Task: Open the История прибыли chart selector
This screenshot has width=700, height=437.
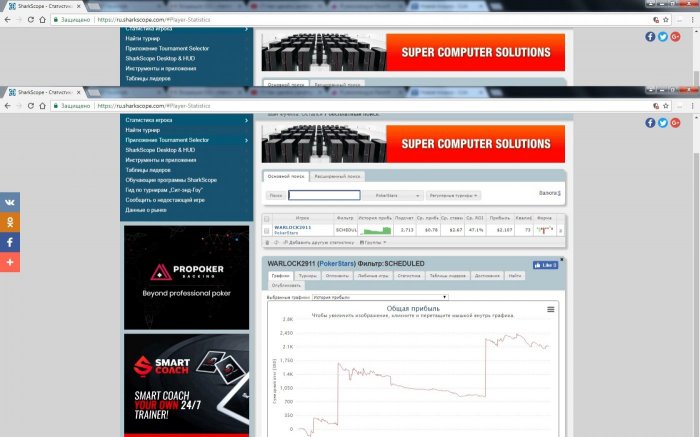Action: tap(380, 297)
